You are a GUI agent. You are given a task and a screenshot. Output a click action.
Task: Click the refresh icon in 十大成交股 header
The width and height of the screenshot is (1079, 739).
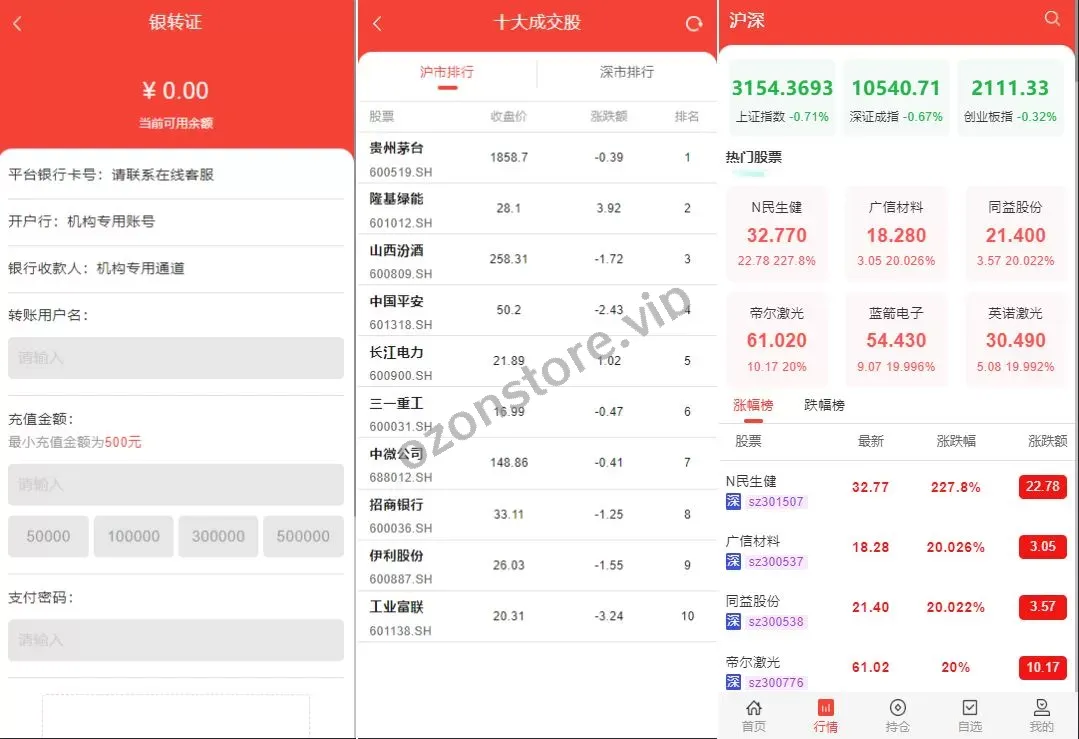pyautogui.click(x=694, y=24)
